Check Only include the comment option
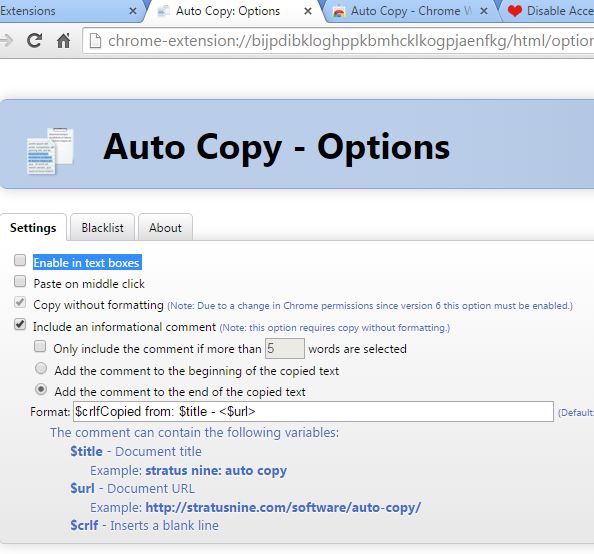This screenshot has height=554, width=594. tap(40, 346)
